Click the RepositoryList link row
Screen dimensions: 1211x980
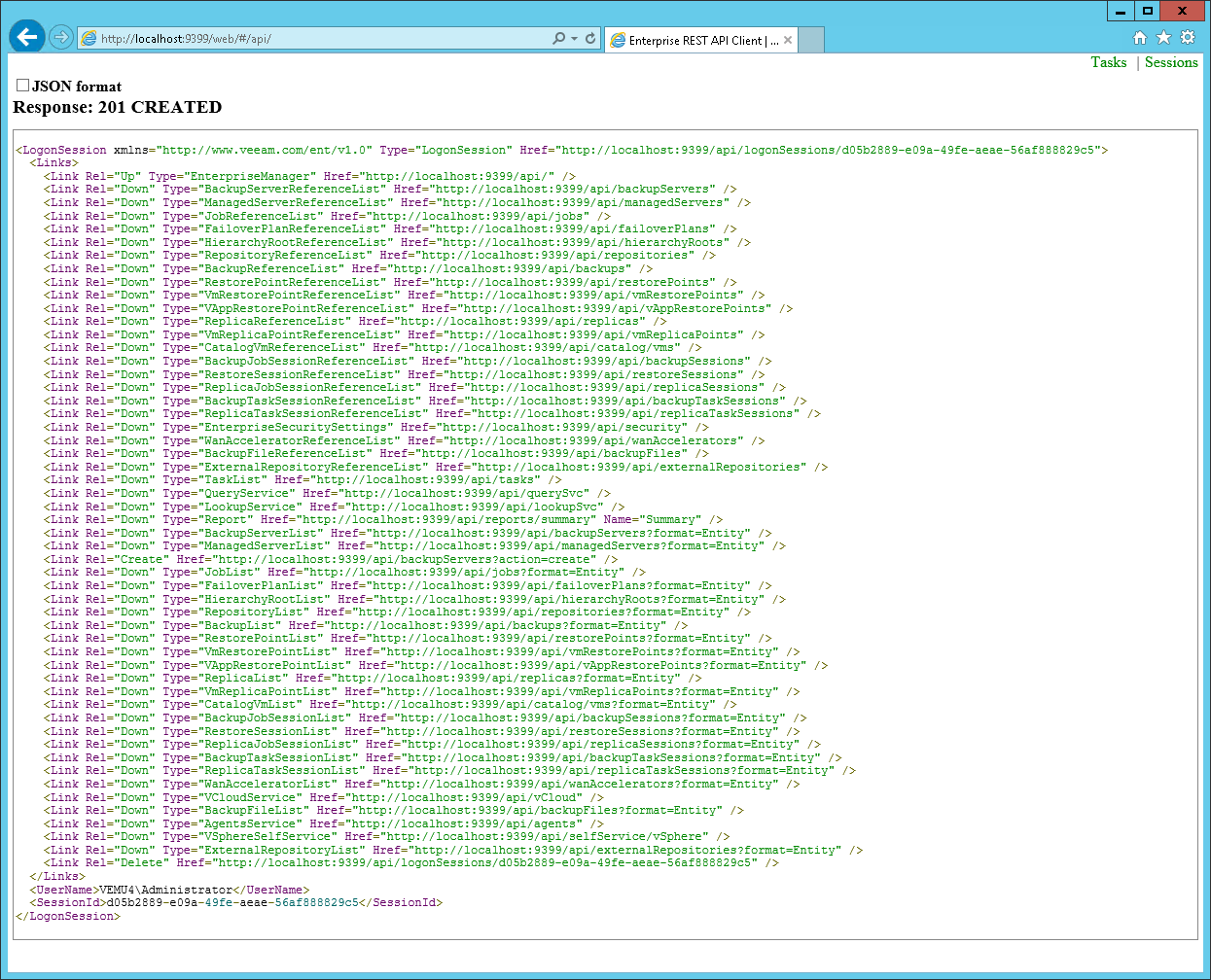(x=398, y=612)
